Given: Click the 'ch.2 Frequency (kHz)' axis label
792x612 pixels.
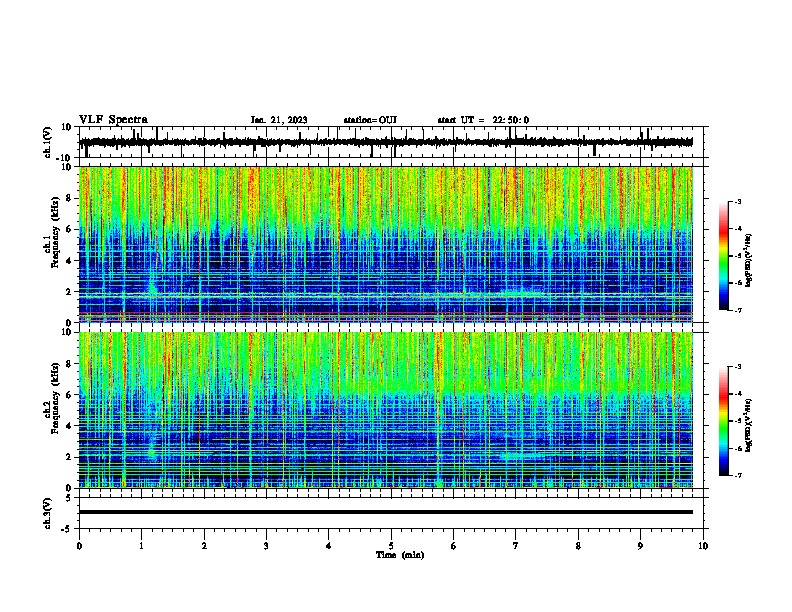Looking at the screenshot, I should click(54, 399).
